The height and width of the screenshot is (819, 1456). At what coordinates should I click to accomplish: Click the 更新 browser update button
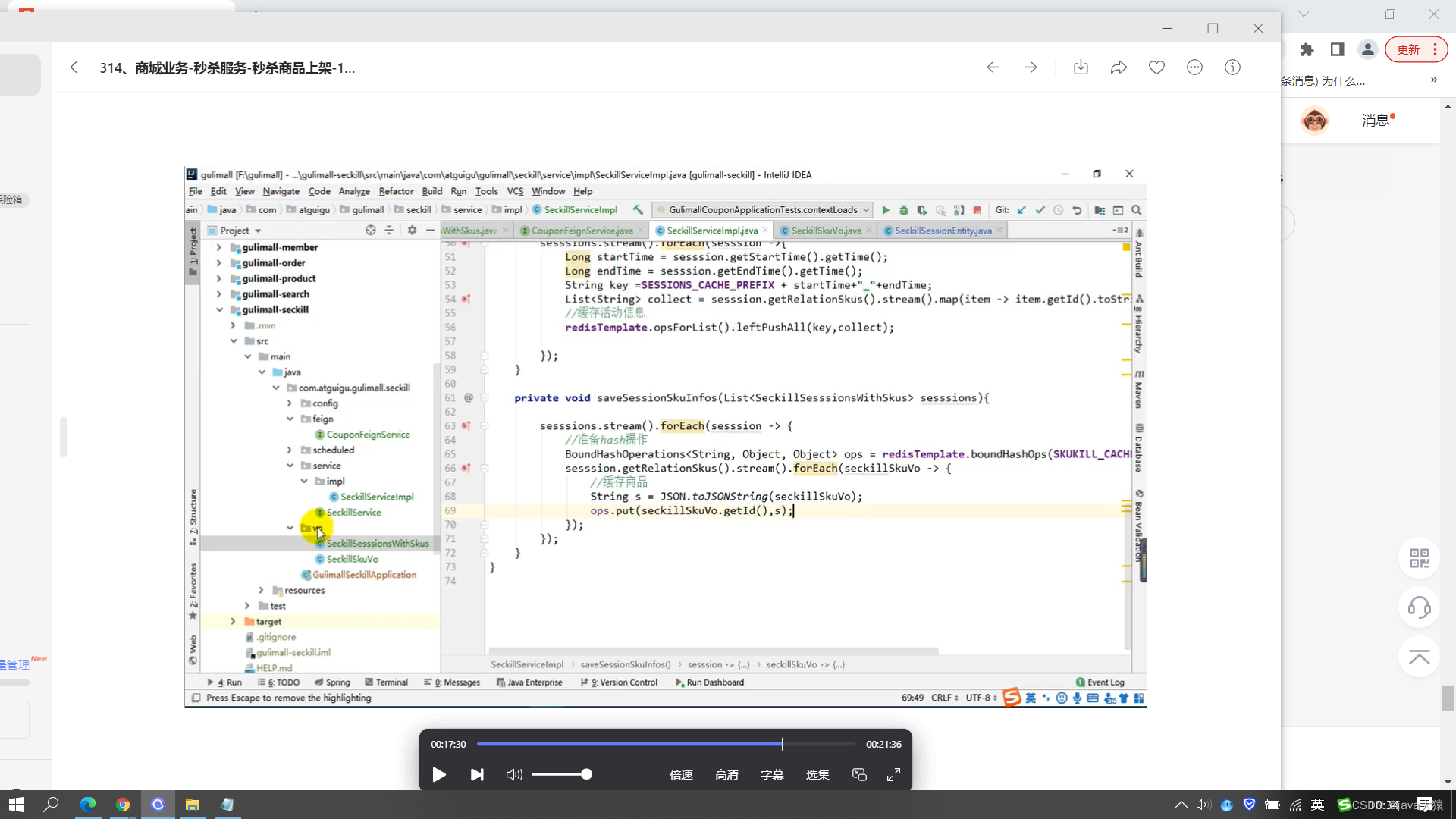coord(1408,49)
